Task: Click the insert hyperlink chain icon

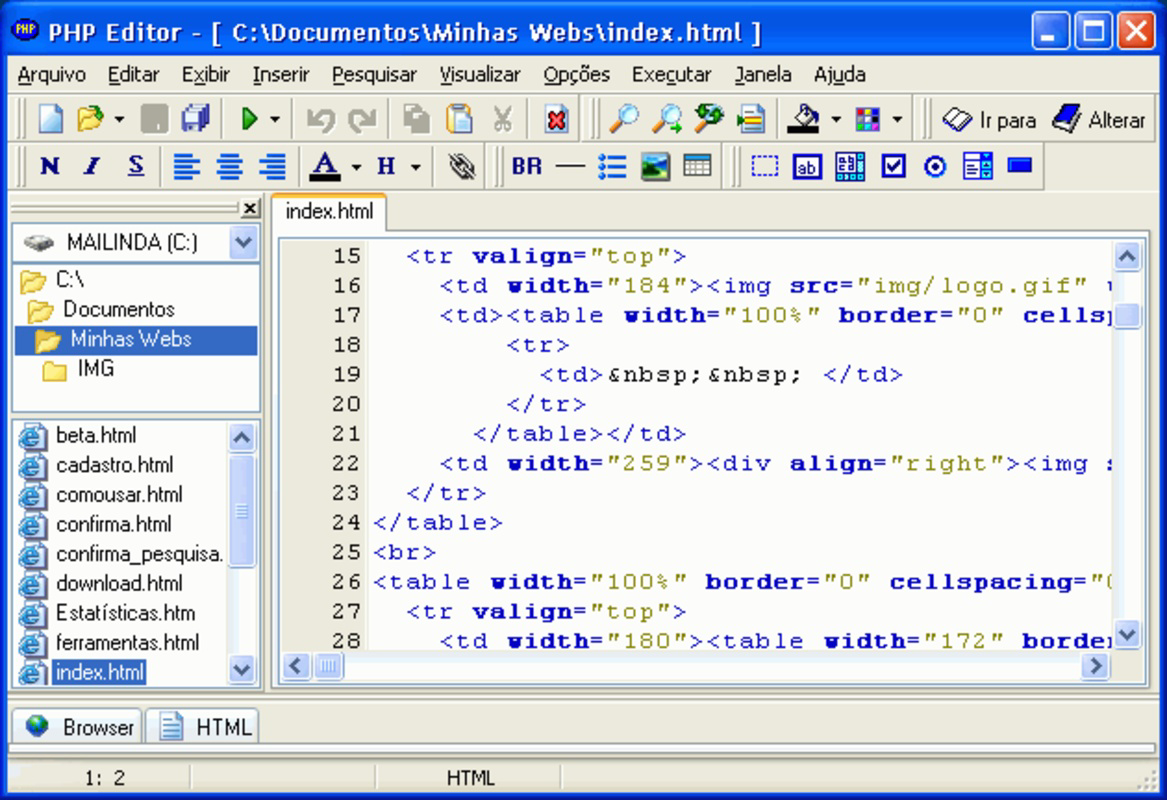Action: tap(461, 167)
